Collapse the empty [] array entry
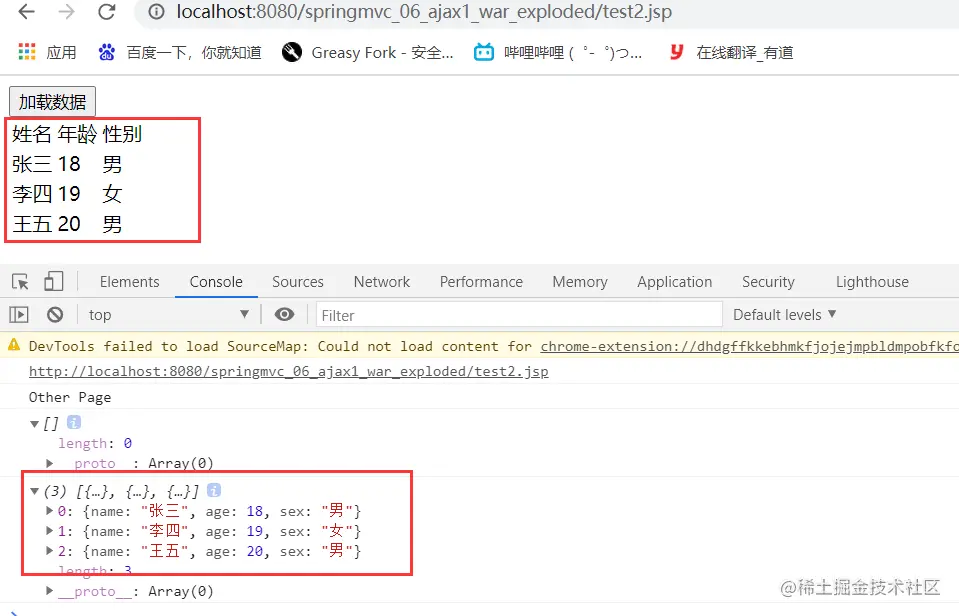Screen dimensions: 959x616 tap(34, 423)
